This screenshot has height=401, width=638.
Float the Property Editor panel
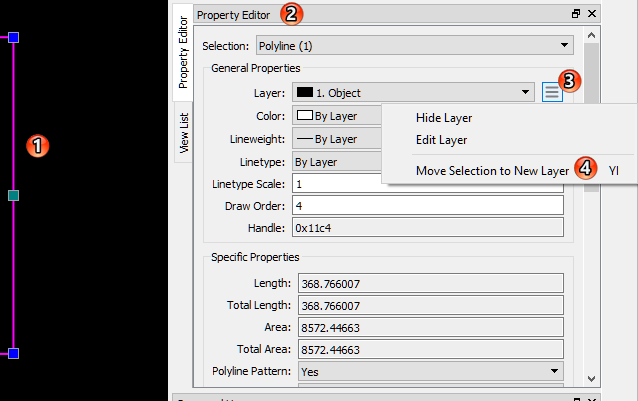[575, 14]
